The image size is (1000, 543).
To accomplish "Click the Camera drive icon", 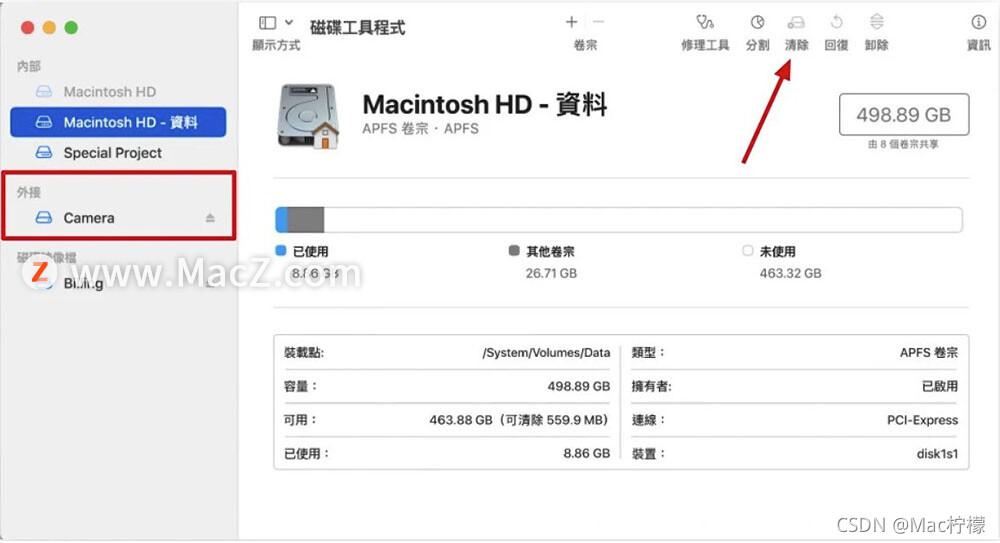I will (x=44, y=218).
